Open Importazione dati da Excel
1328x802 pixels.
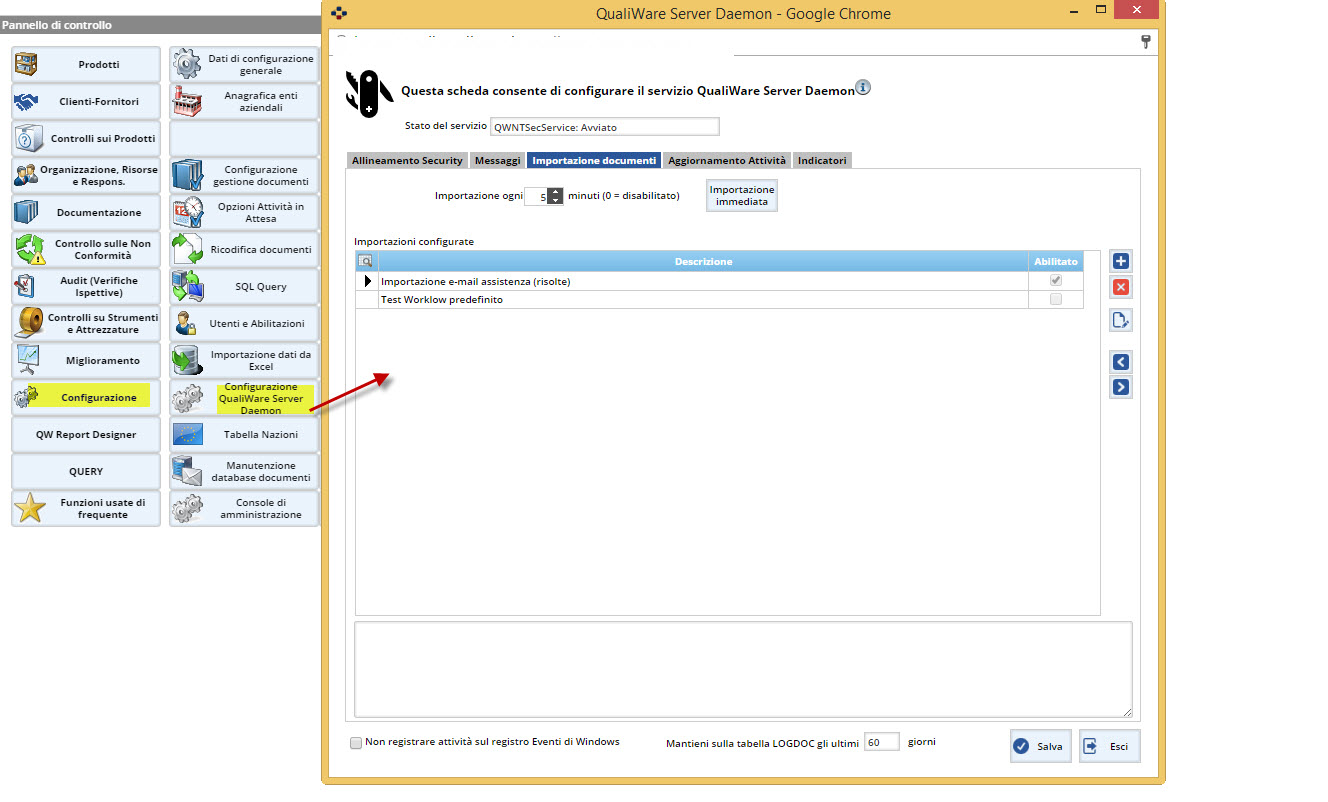(x=244, y=361)
